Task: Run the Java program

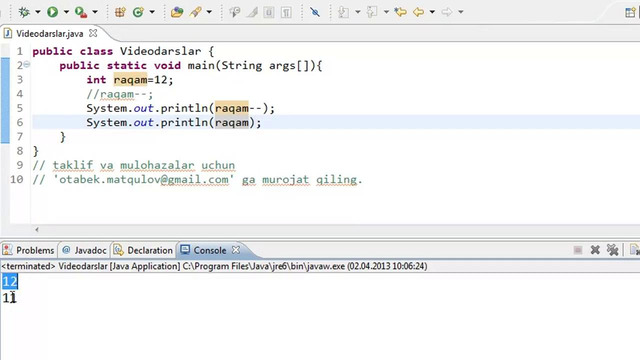Action: pos(52,12)
